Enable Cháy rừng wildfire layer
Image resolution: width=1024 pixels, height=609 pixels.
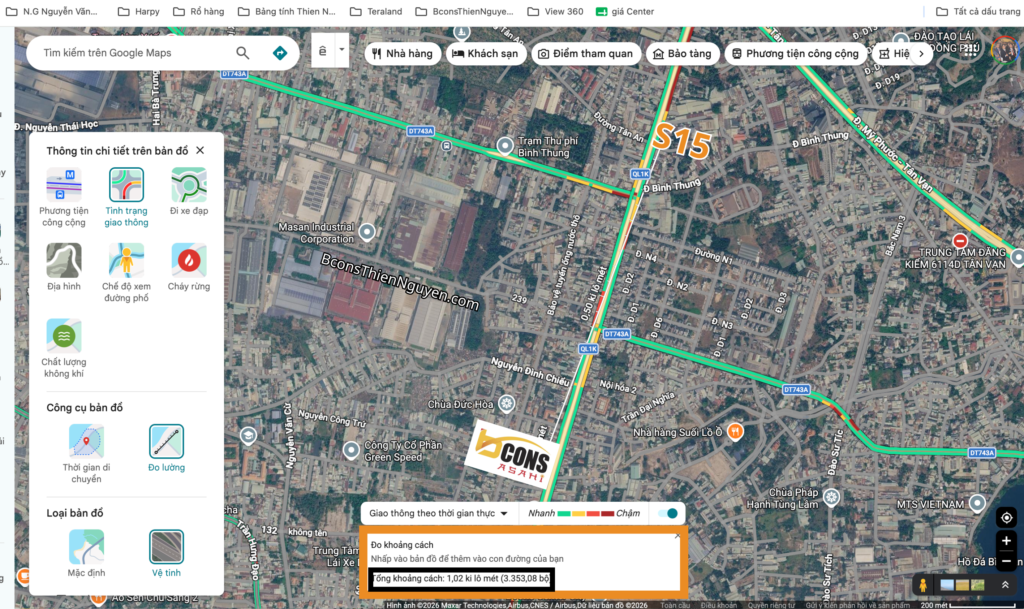(x=189, y=266)
